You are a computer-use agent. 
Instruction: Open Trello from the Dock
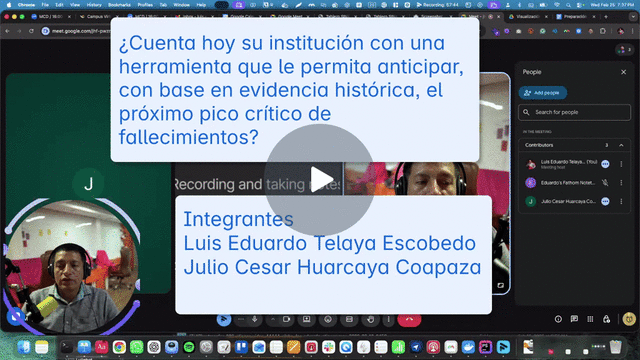241,347
